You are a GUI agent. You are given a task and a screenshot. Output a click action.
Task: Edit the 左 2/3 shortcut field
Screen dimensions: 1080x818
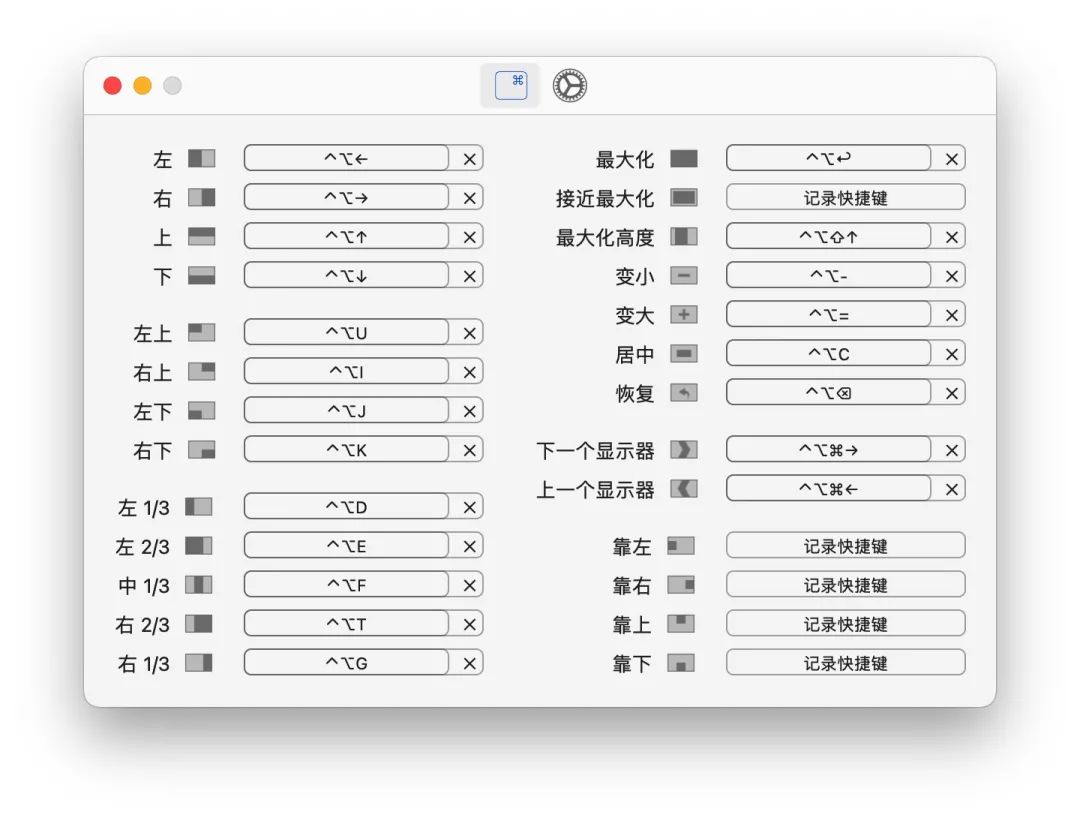346,546
